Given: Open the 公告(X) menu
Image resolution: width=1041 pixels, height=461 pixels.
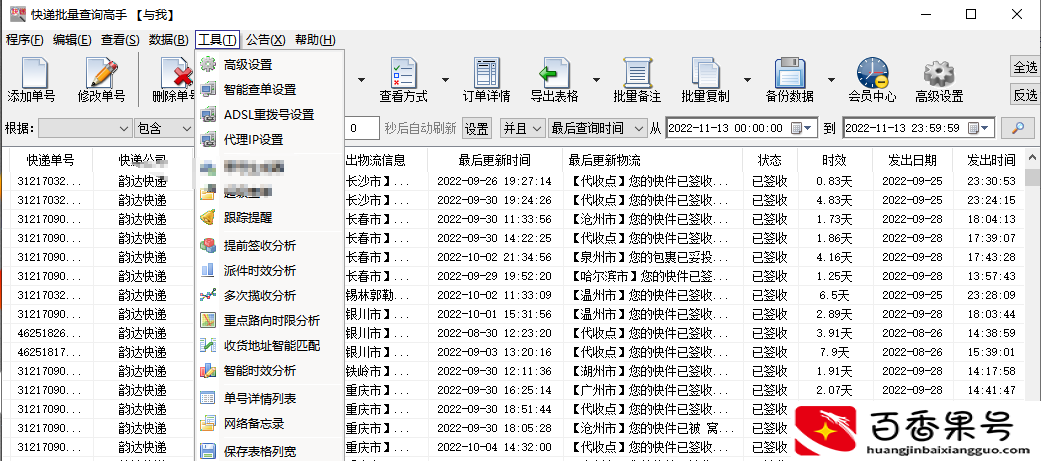Looking at the screenshot, I should coord(266,40).
